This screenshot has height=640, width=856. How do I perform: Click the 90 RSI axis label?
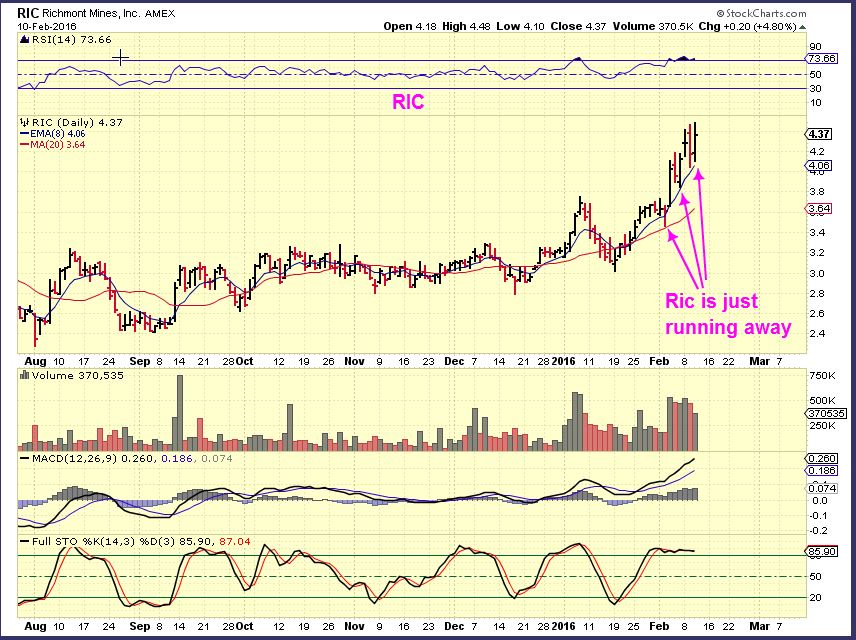[x=816, y=46]
